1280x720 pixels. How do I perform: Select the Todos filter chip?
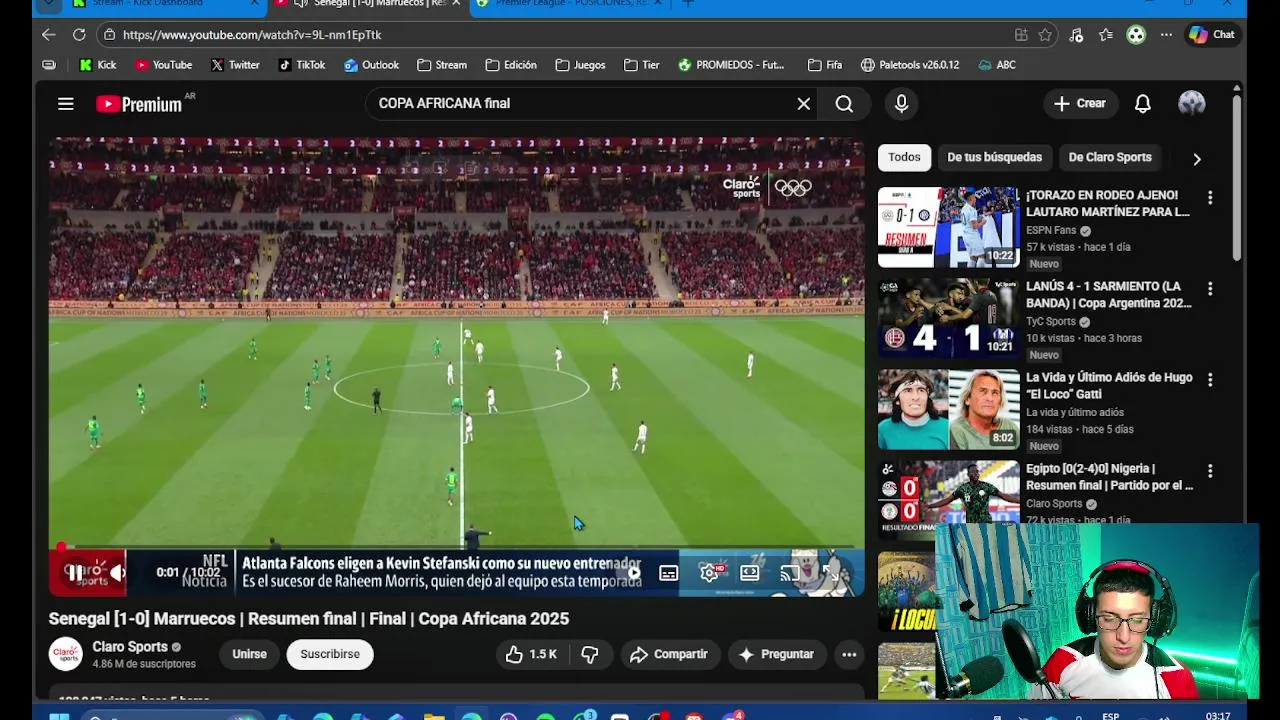coord(904,157)
